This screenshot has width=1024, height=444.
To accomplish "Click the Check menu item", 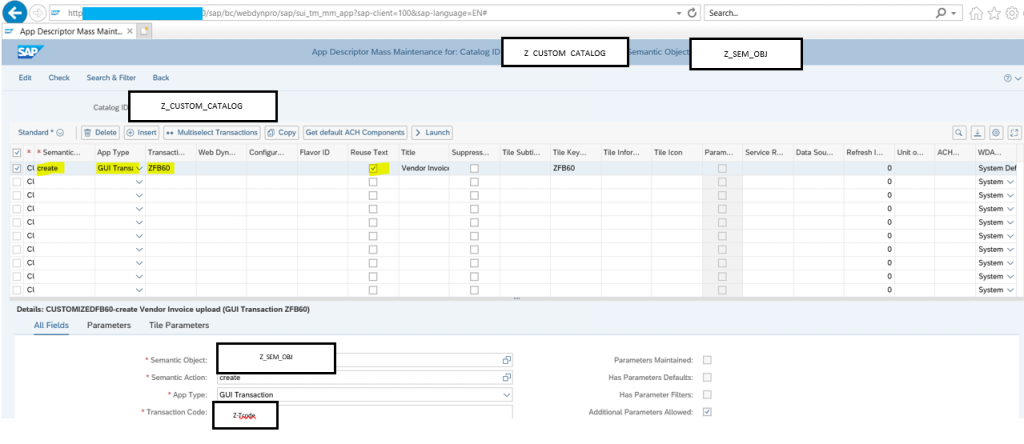I will pos(59,78).
